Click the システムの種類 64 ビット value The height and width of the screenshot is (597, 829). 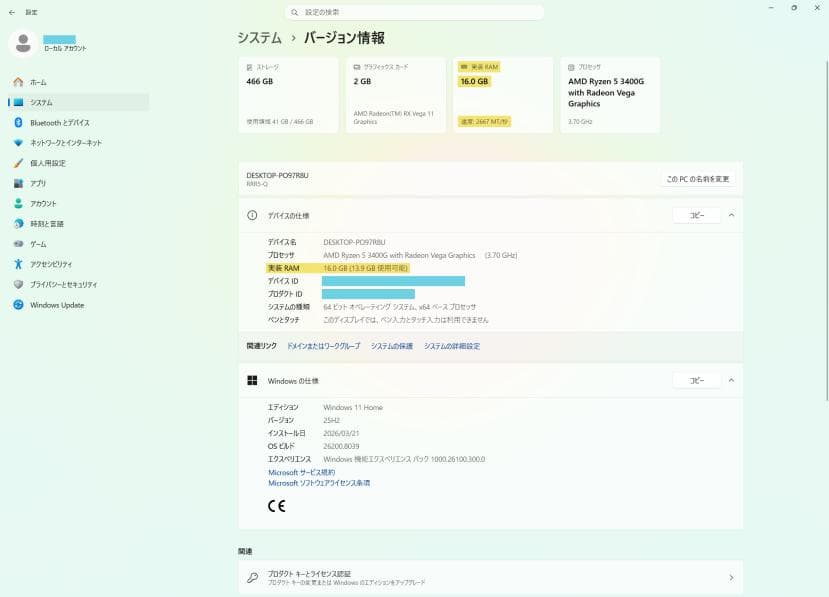coord(399,307)
